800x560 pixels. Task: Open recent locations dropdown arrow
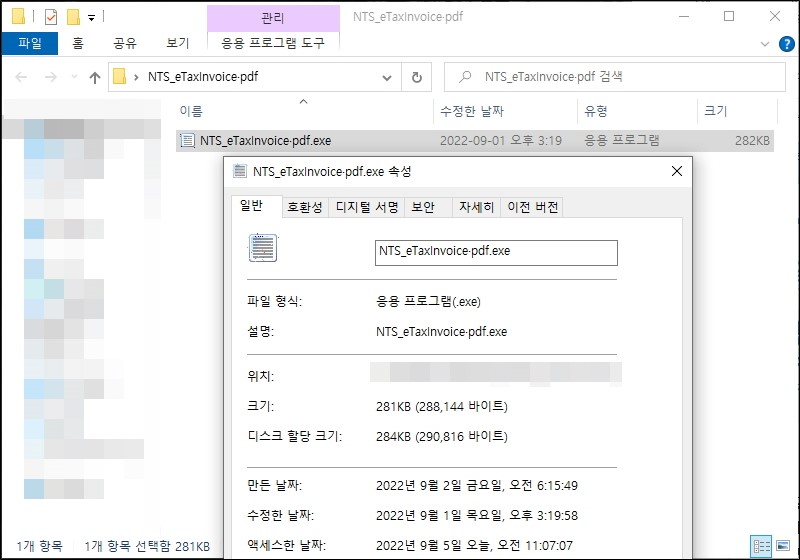[74, 77]
